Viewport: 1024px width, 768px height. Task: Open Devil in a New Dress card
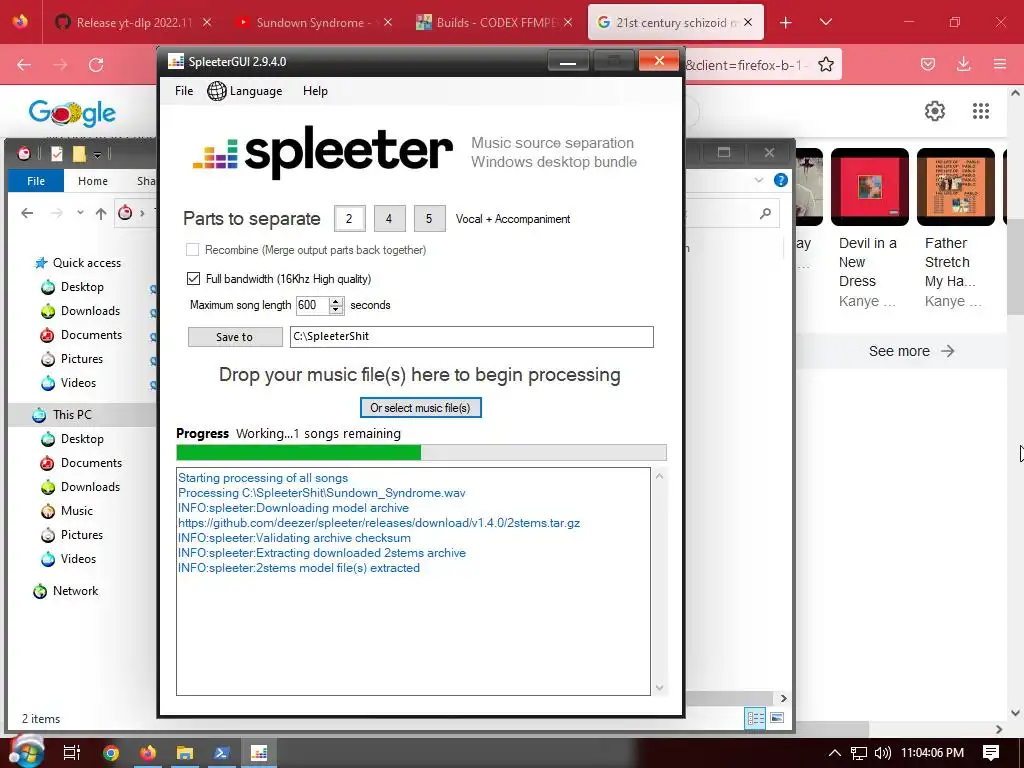(869, 229)
